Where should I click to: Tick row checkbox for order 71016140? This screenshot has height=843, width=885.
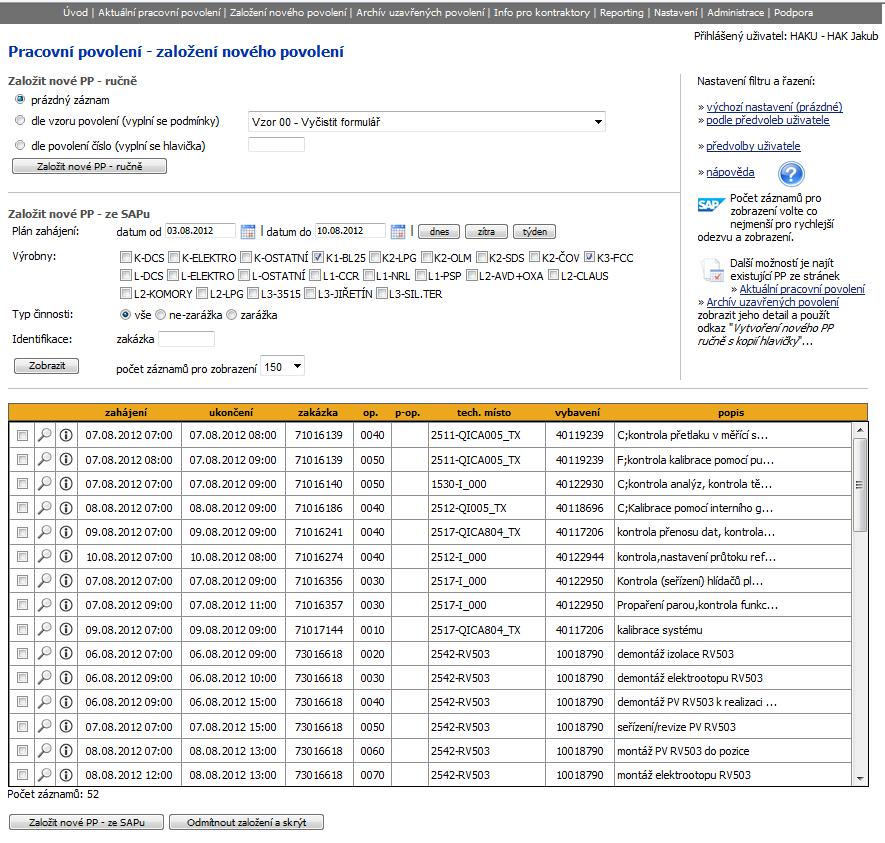[22, 484]
